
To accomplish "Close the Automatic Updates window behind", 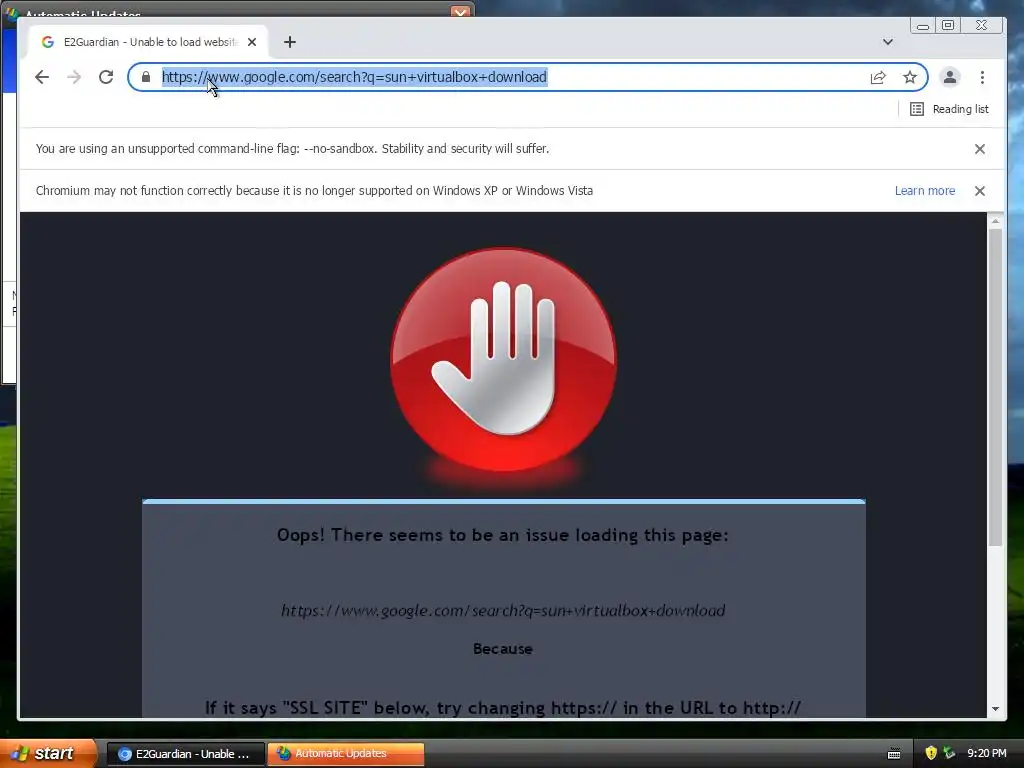I will [460, 12].
